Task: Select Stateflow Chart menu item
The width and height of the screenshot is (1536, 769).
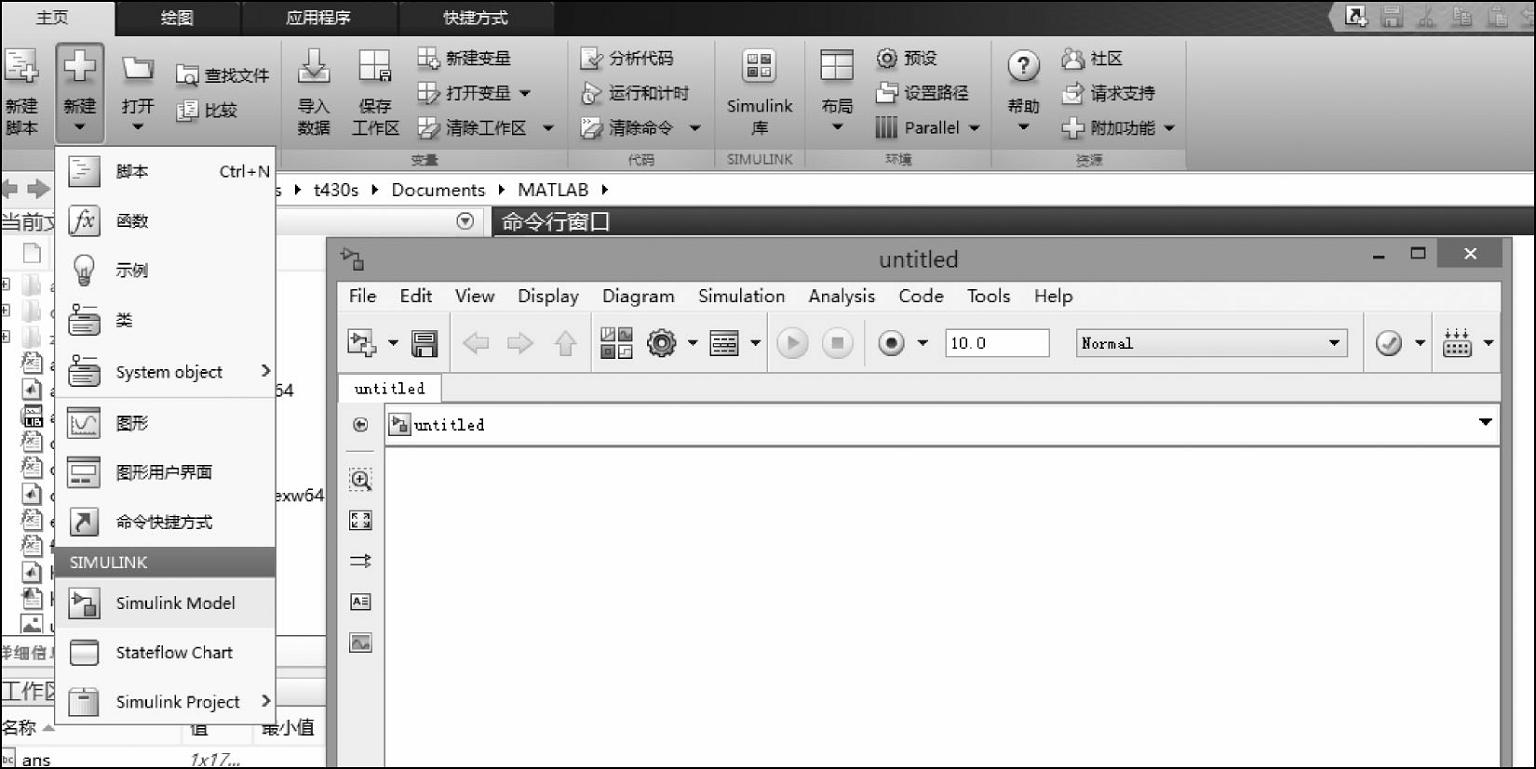Action: [x=165, y=652]
